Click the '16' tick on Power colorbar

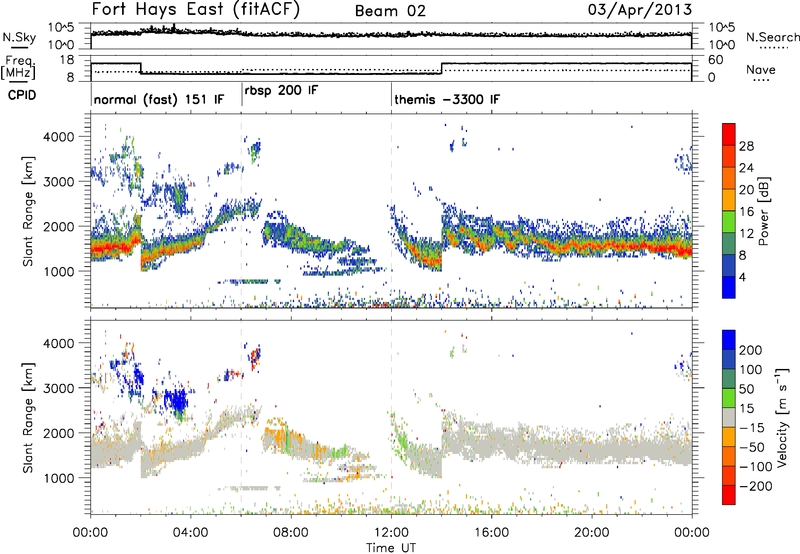coord(746,212)
